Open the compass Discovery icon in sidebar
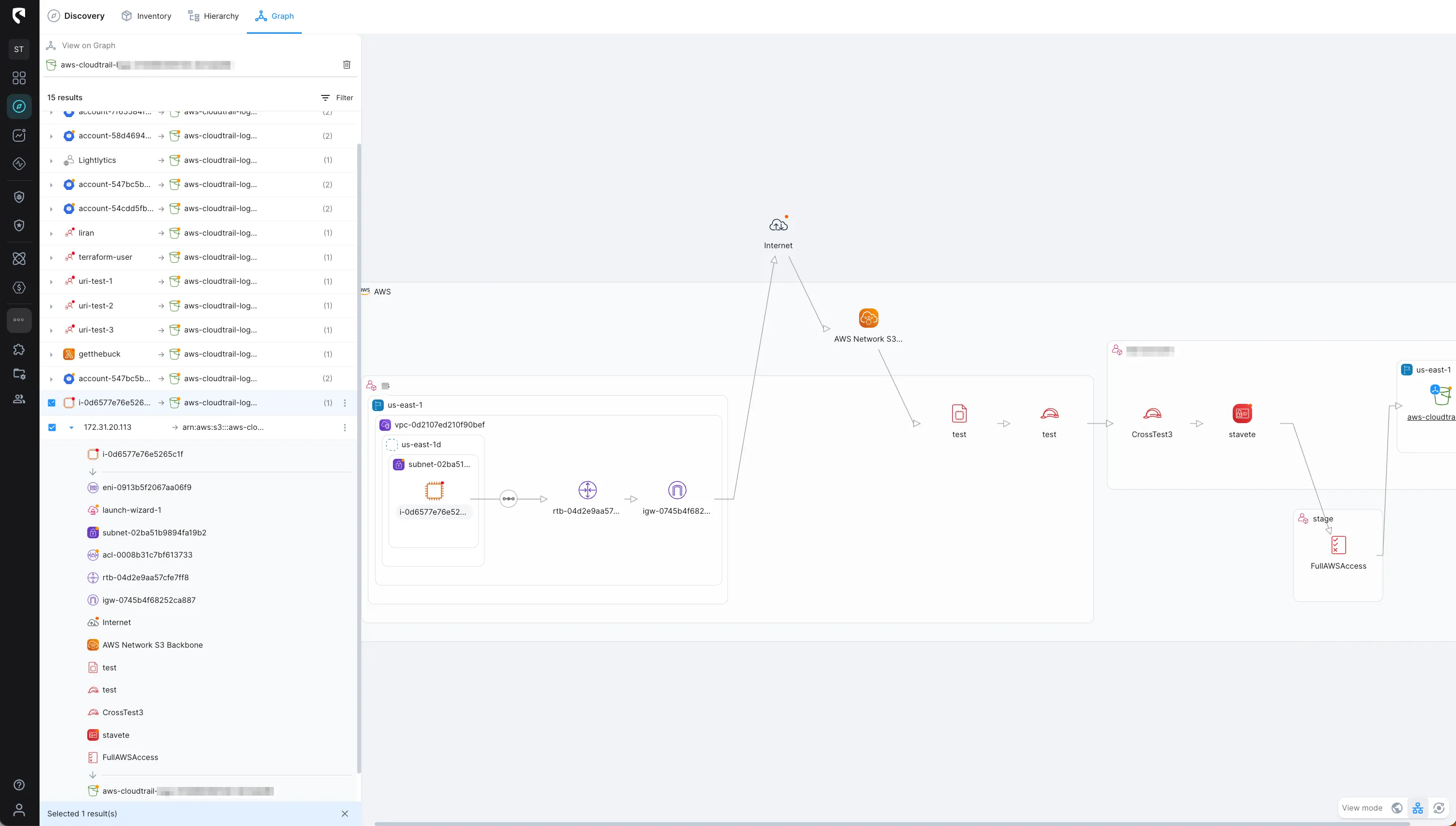1456x826 pixels. [19, 107]
